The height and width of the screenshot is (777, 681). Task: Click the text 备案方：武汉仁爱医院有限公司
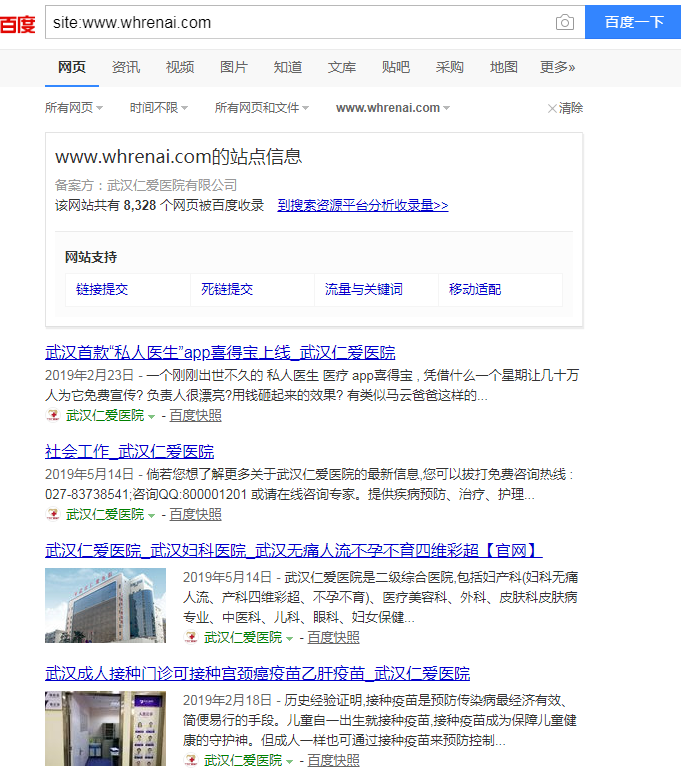[x=146, y=185]
